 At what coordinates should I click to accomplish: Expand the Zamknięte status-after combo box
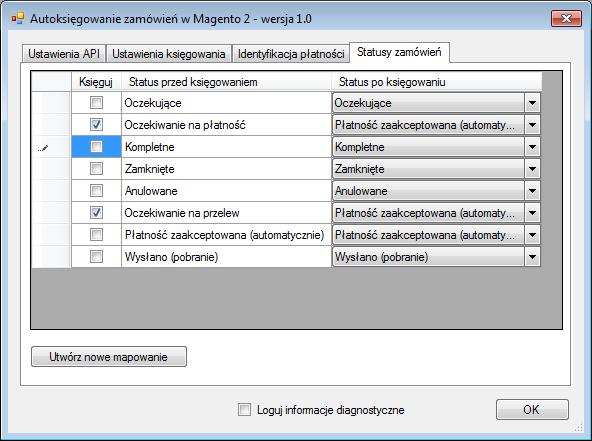point(532,168)
